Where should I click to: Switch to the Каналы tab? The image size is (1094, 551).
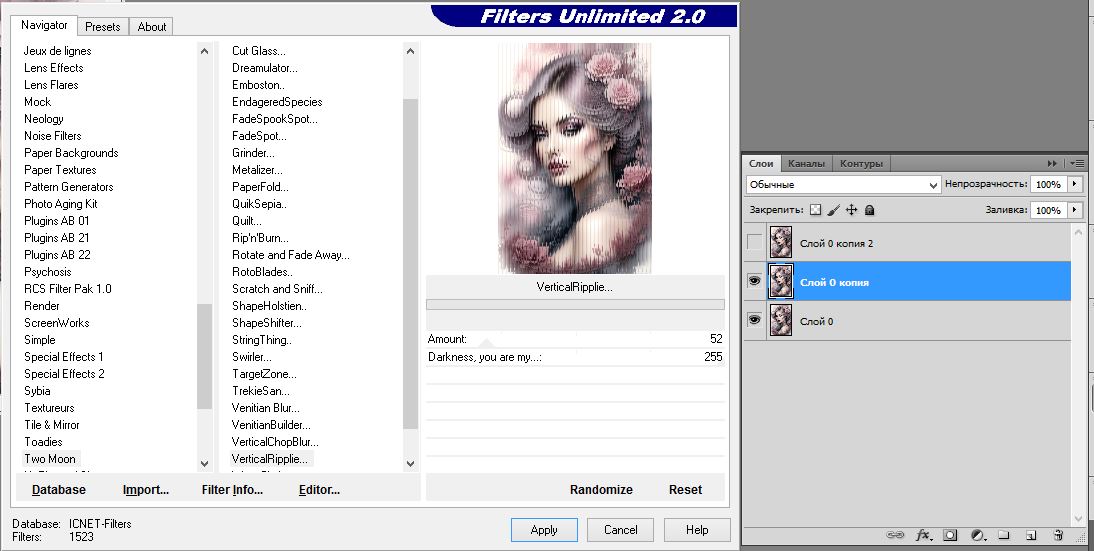[x=806, y=163]
